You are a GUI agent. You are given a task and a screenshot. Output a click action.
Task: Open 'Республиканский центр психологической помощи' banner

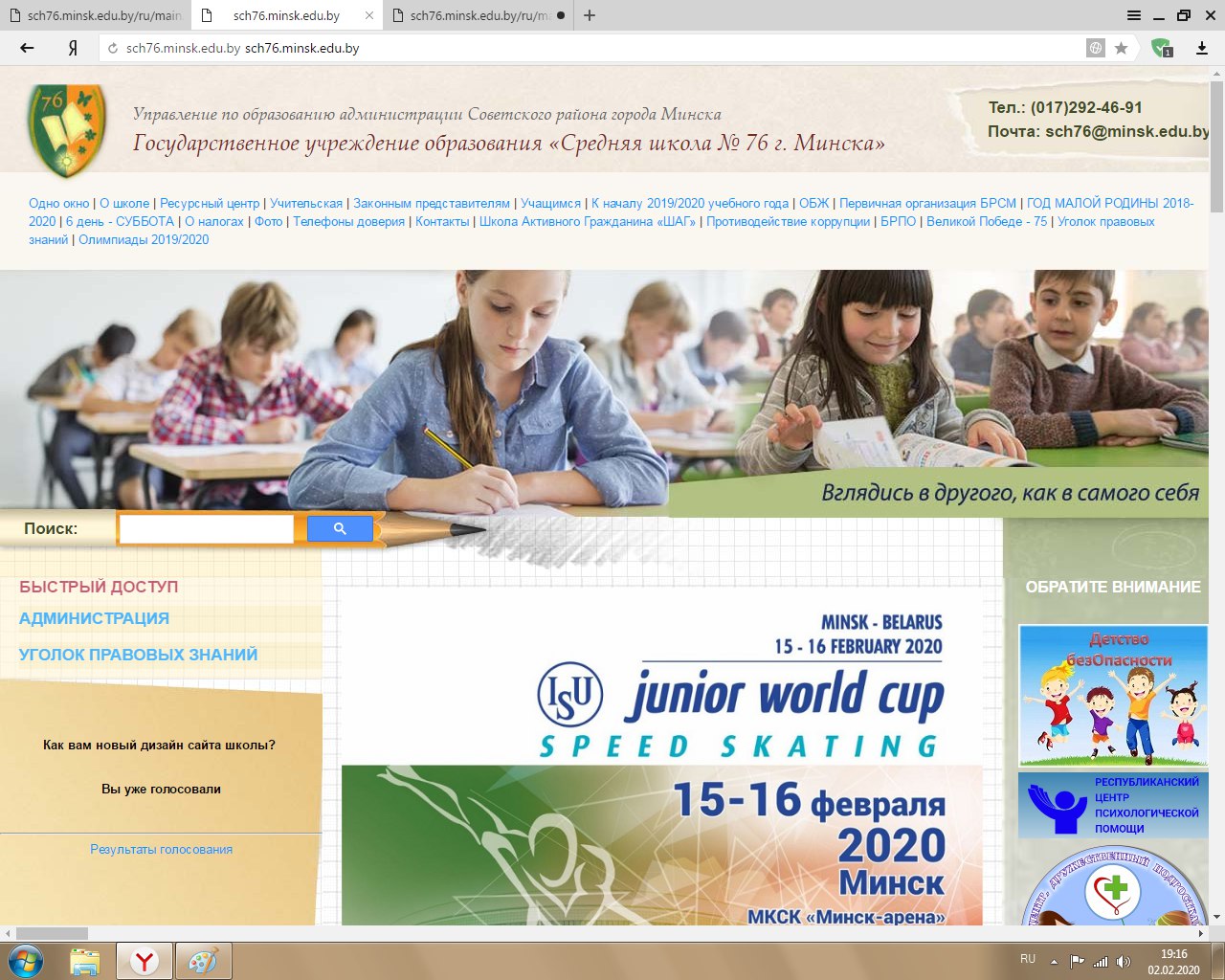pos(1113,806)
